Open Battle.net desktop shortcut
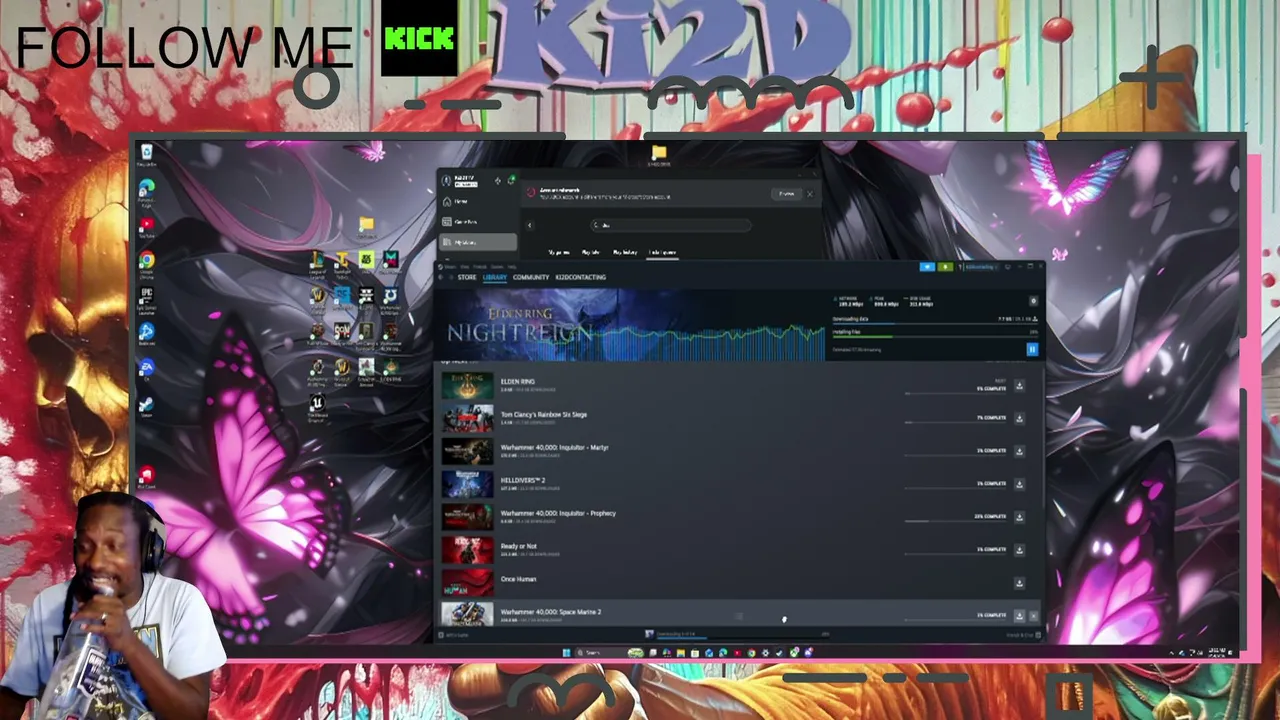 (147, 335)
